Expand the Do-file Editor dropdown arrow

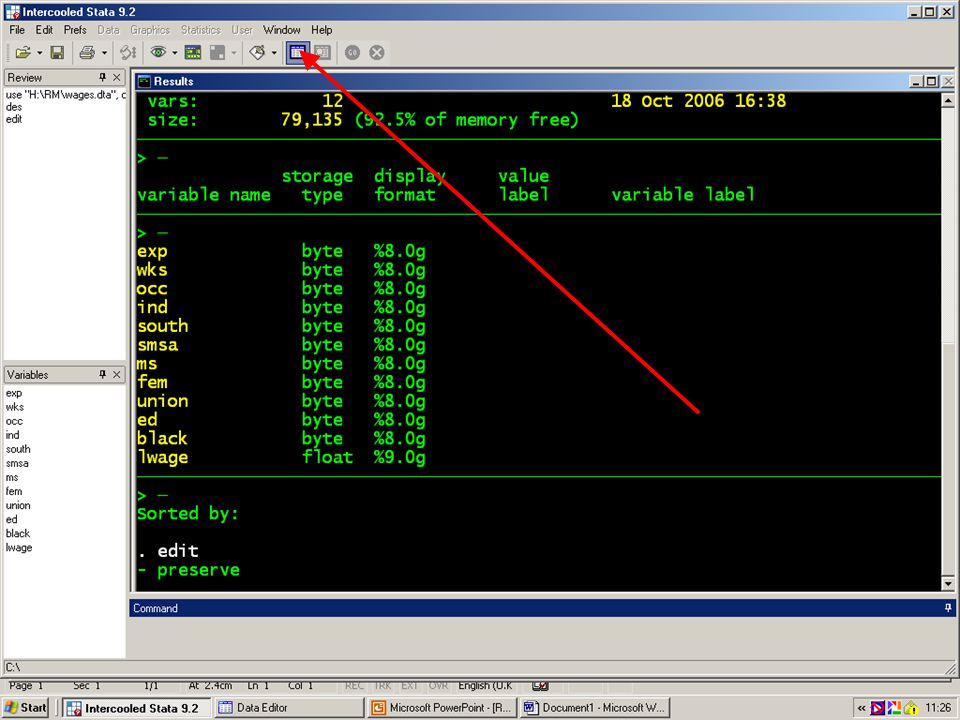274,53
